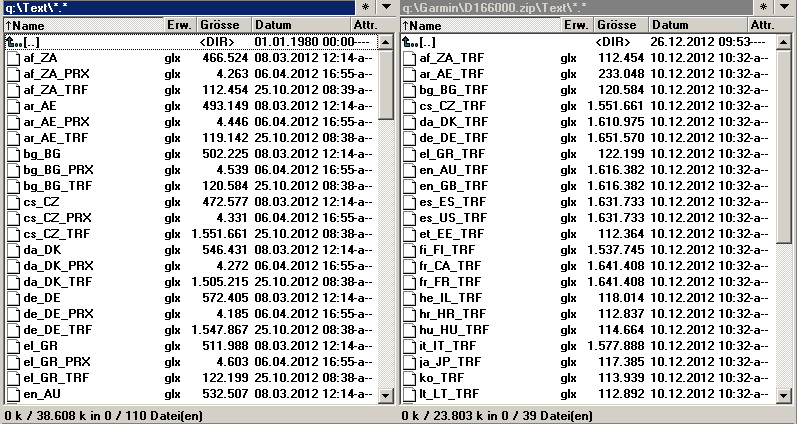Click file icon beside hu_HU_TRF
The width and height of the screenshot is (797, 424).
[x=410, y=330]
